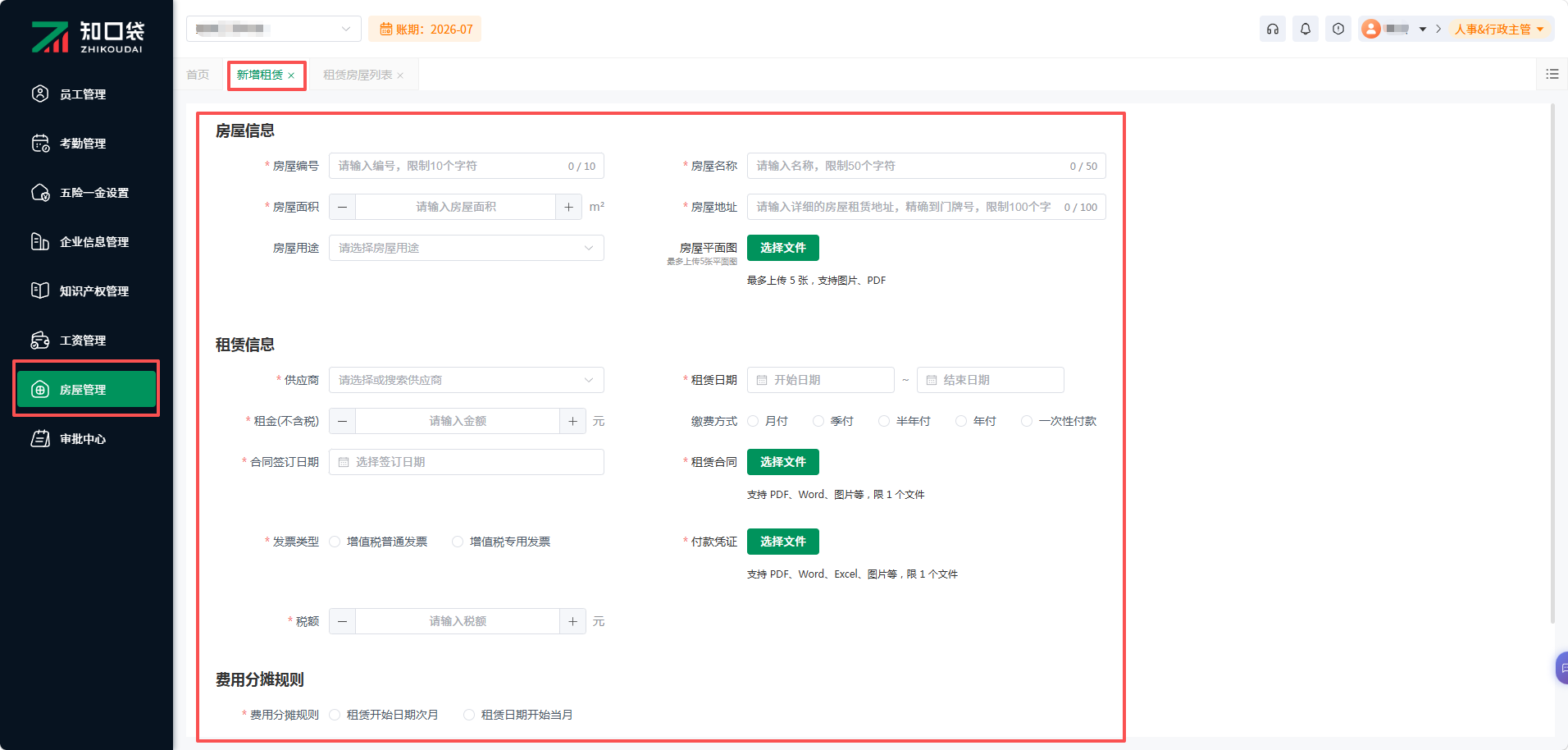Image resolution: width=1568 pixels, height=750 pixels.
Task: Open the notification bell
Action: (1306, 29)
